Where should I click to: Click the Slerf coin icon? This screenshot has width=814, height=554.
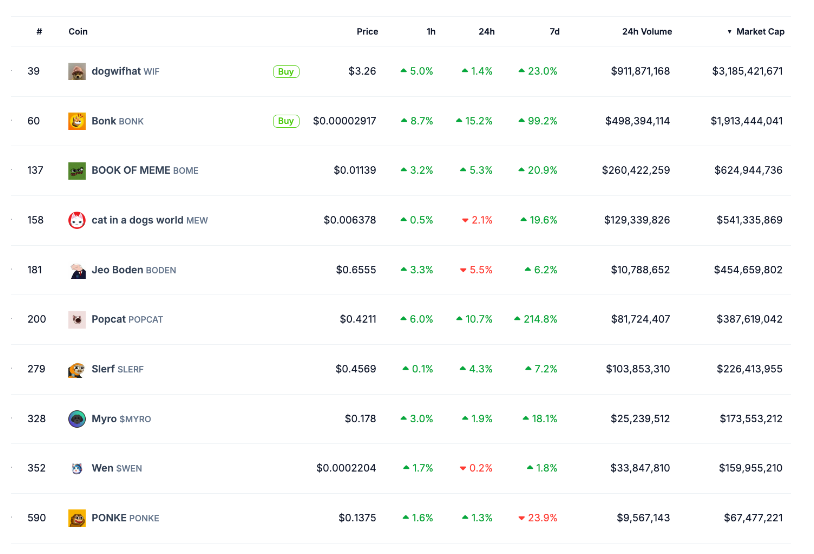point(77,369)
